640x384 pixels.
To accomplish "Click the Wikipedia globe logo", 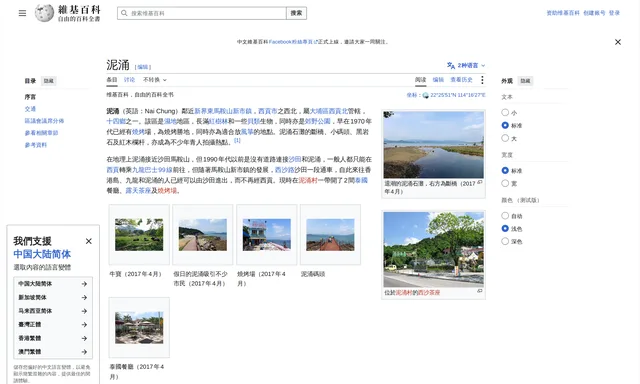I will point(44,13).
